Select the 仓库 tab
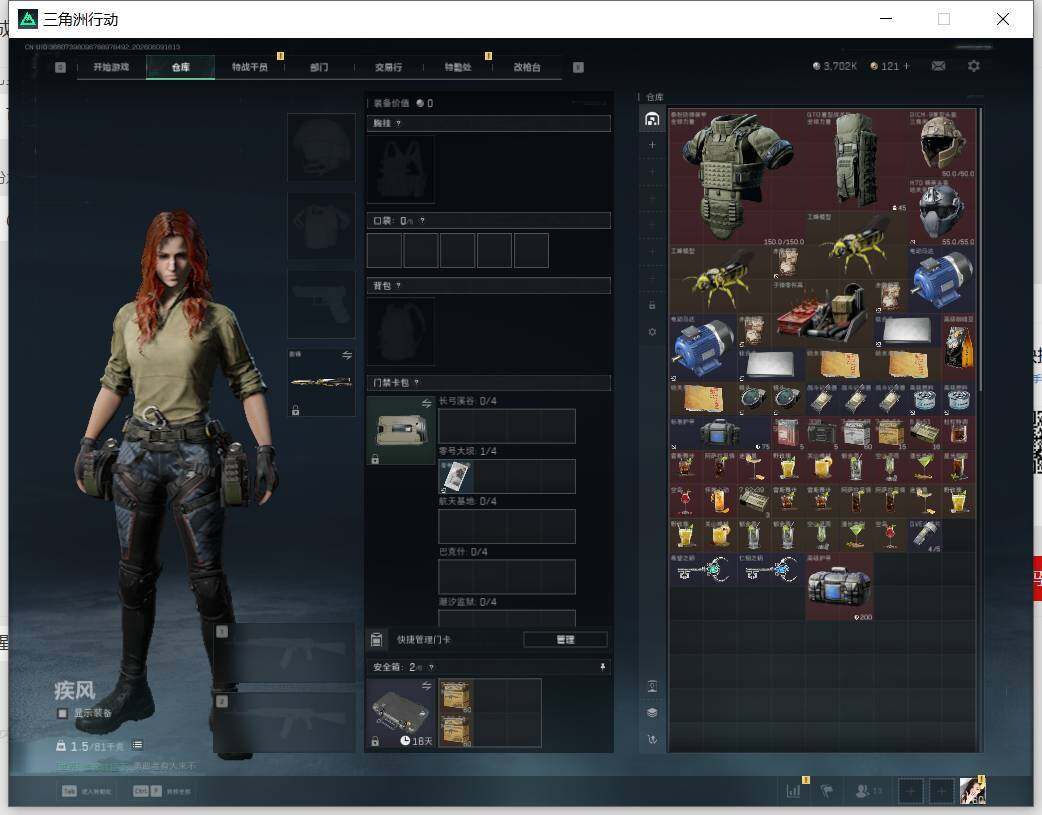 tap(180, 67)
